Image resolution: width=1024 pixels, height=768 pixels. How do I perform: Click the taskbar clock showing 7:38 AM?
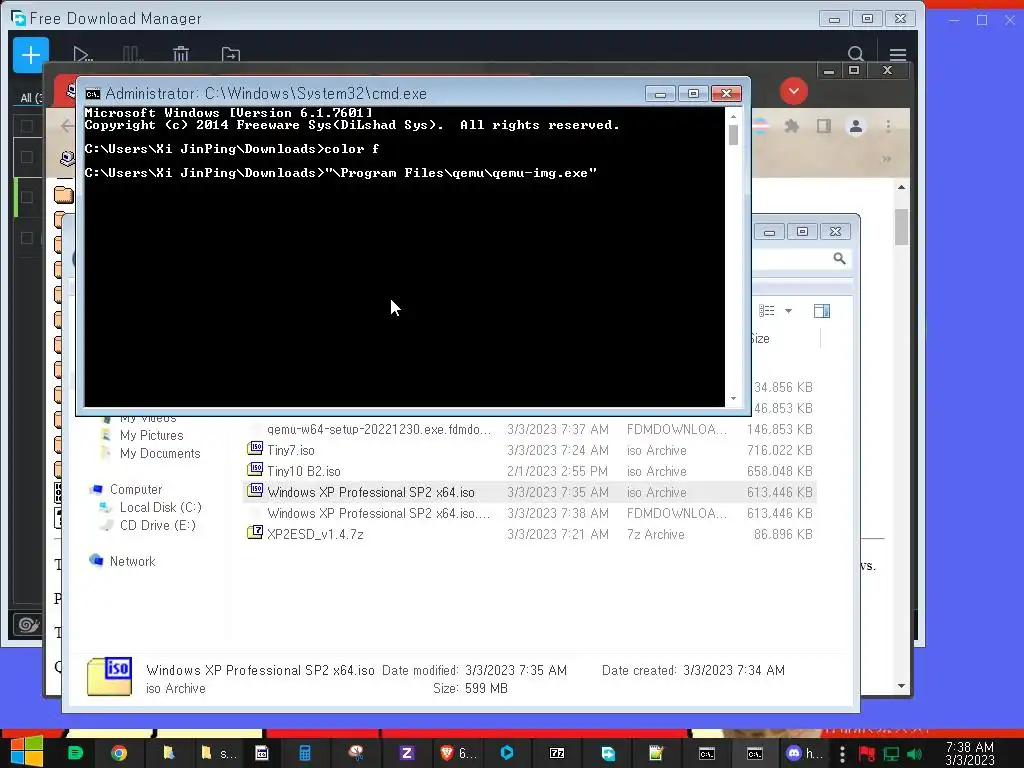(x=970, y=754)
